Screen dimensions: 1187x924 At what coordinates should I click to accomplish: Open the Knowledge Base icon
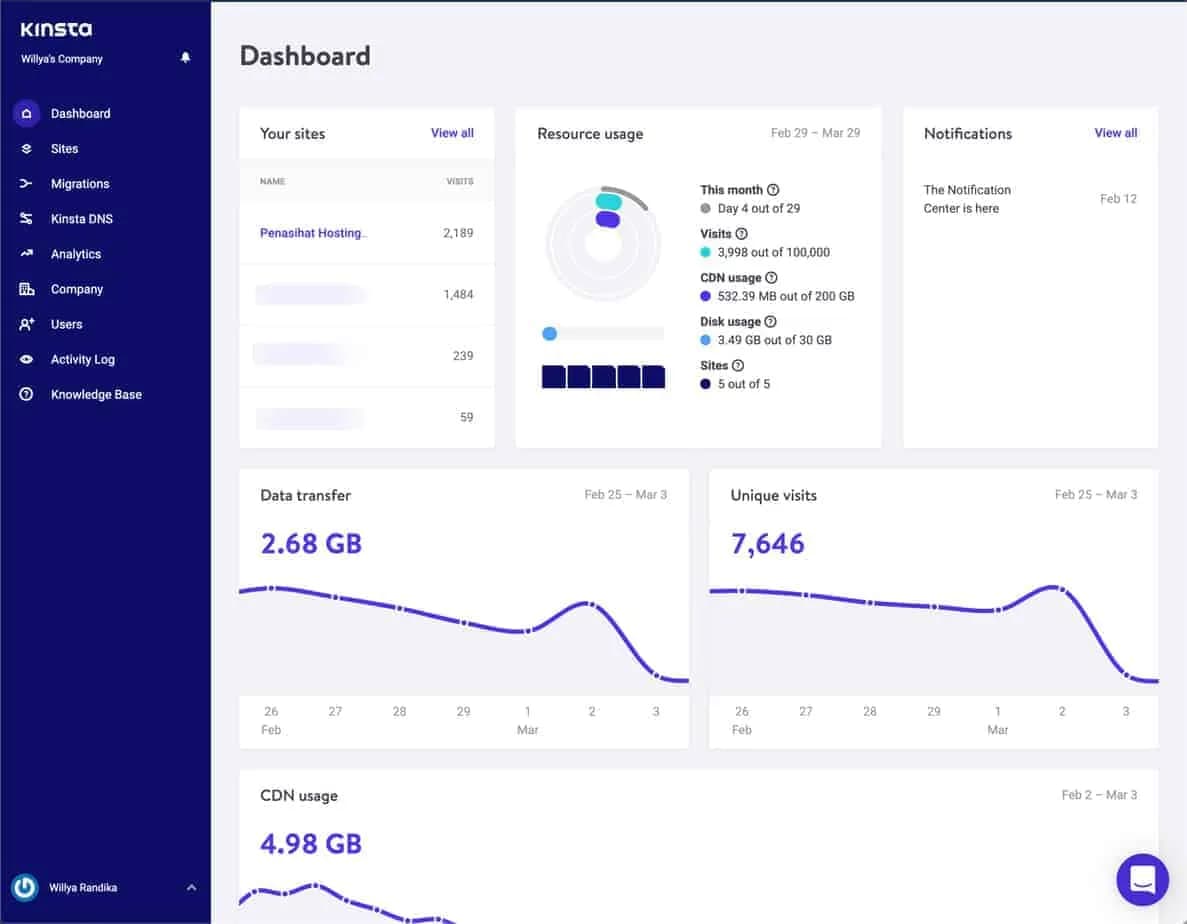(27, 394)
